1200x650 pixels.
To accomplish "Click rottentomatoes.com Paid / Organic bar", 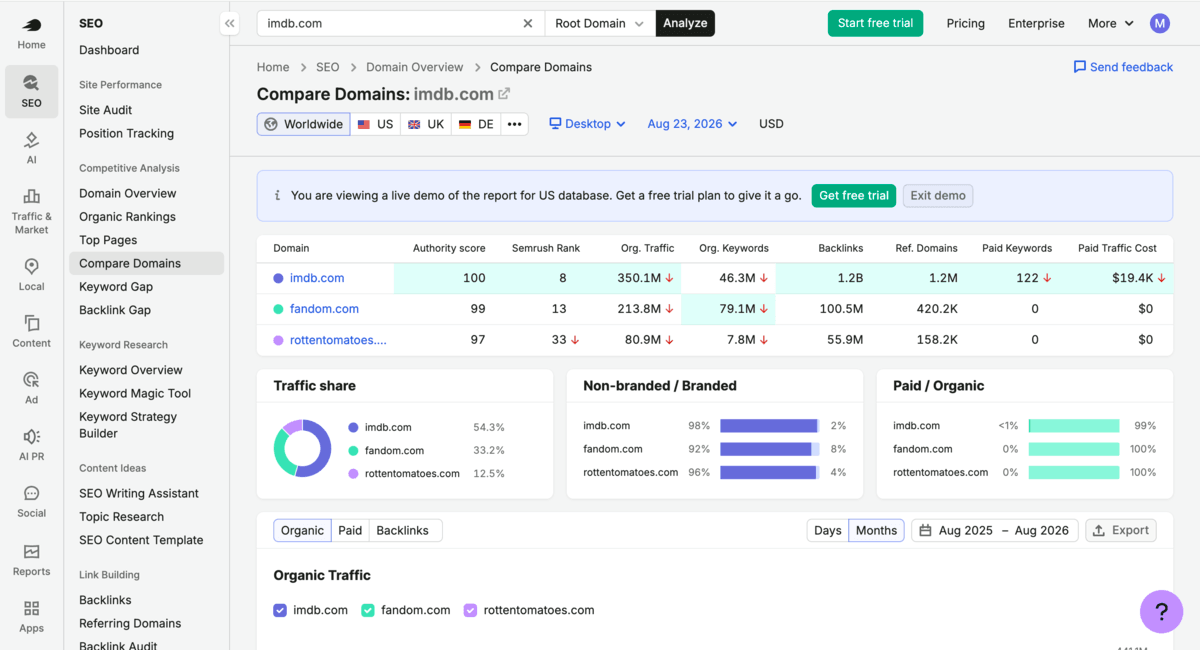I will point(1075,472).
